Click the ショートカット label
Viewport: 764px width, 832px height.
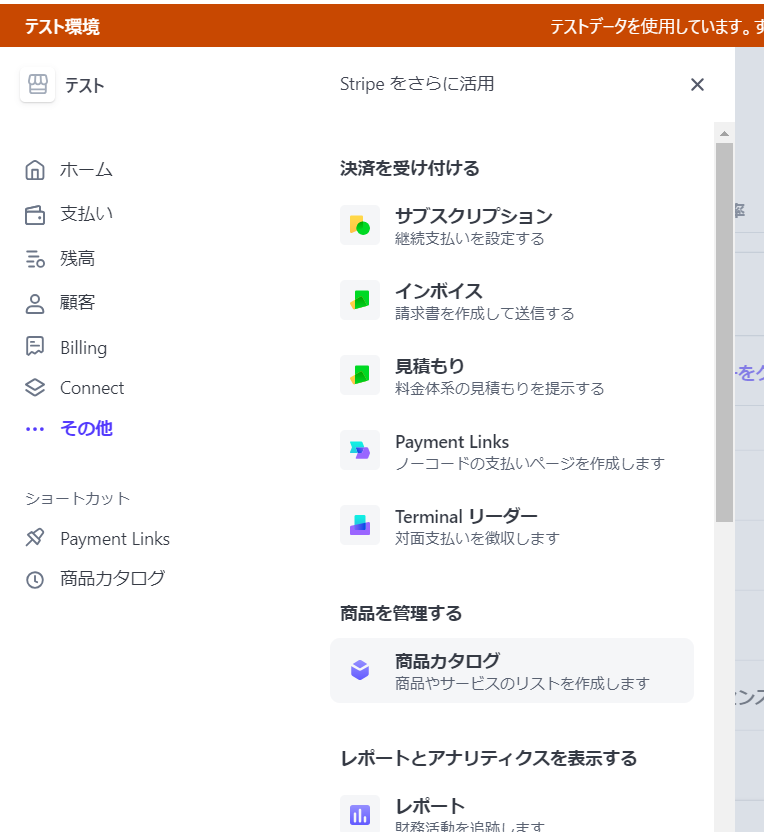tap(77, 498)
